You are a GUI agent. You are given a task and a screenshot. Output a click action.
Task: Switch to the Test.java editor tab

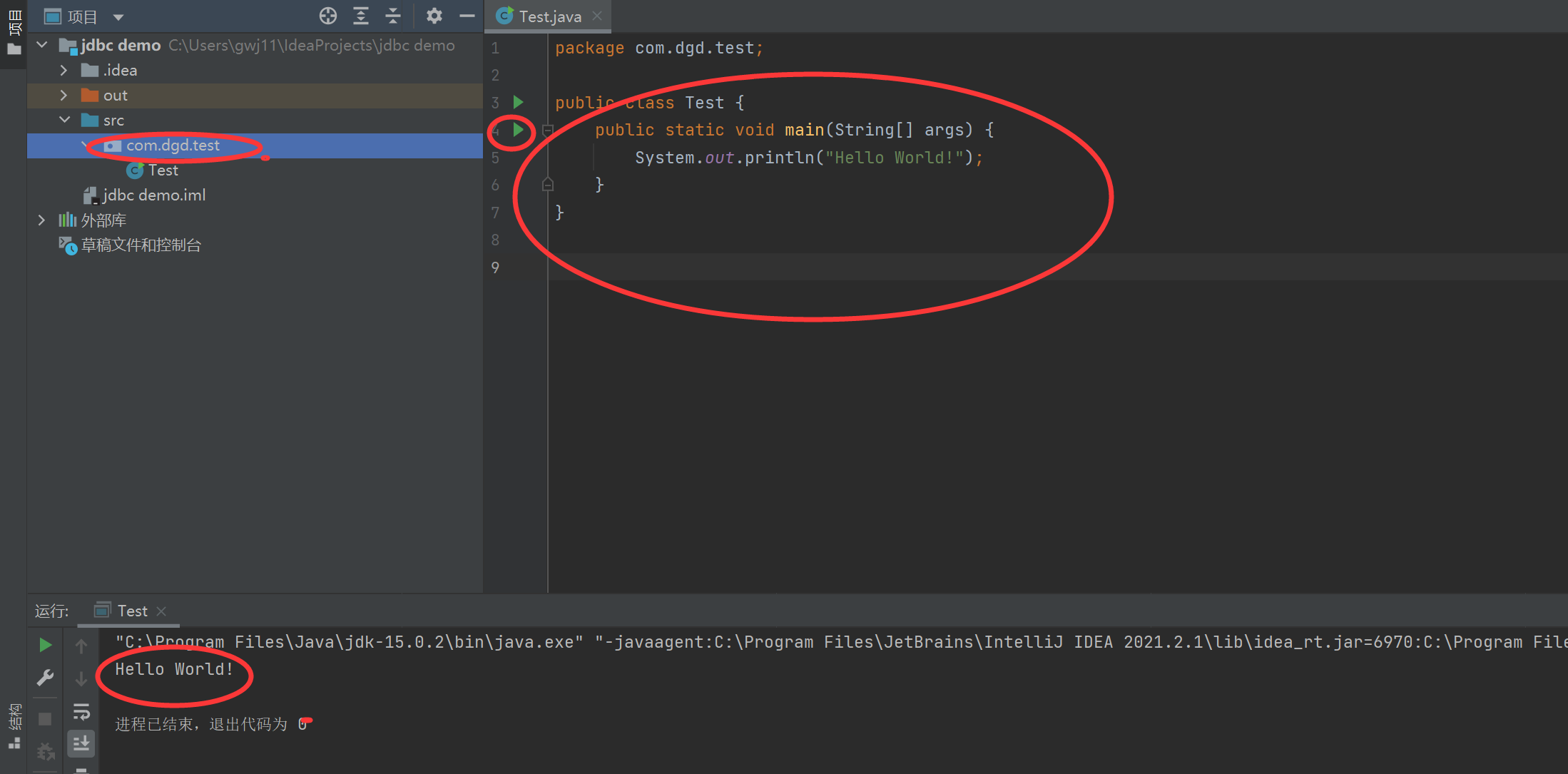[x=549, y=16]
